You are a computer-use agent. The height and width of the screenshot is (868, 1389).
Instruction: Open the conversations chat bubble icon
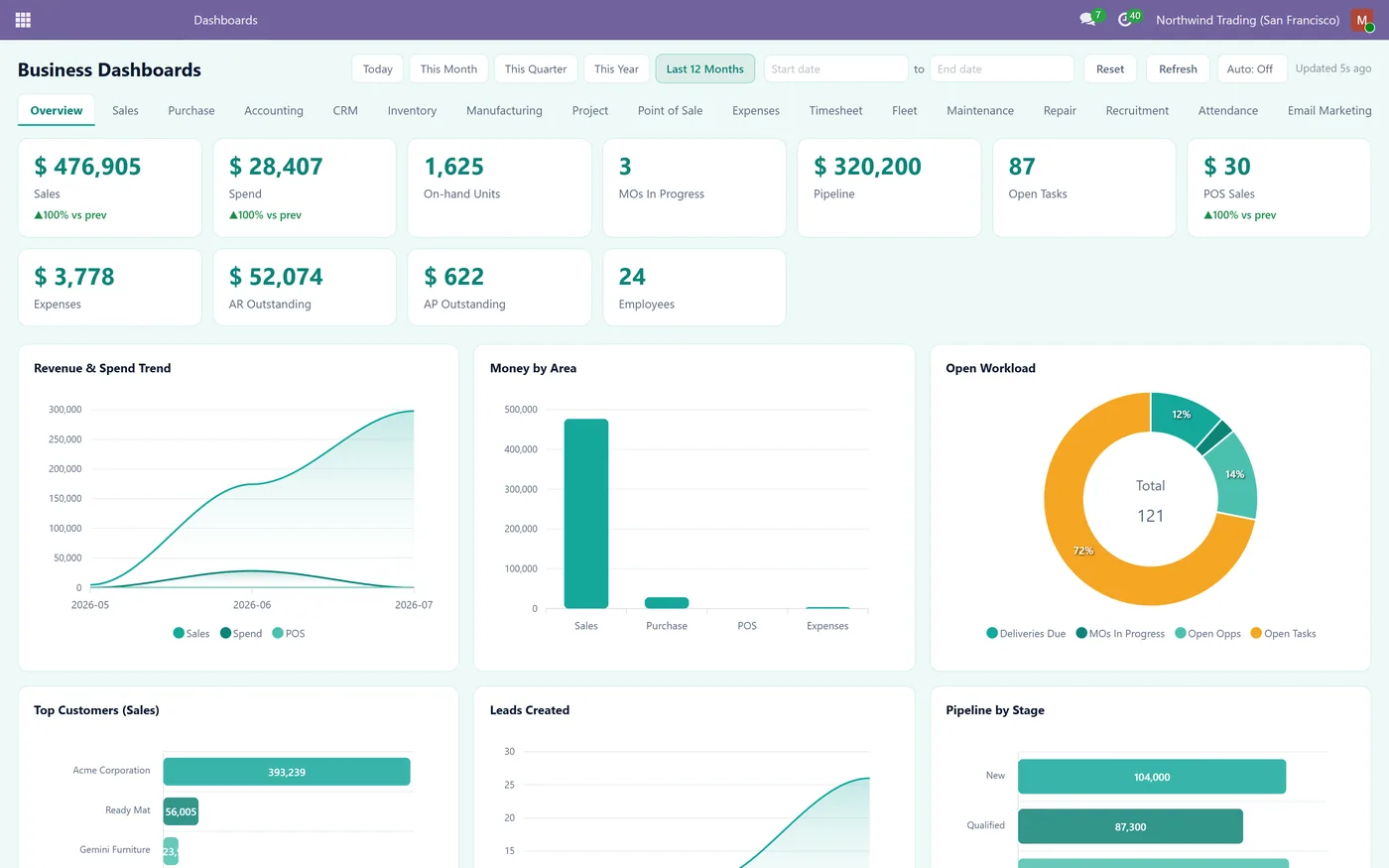click(x=1087, y=20)
